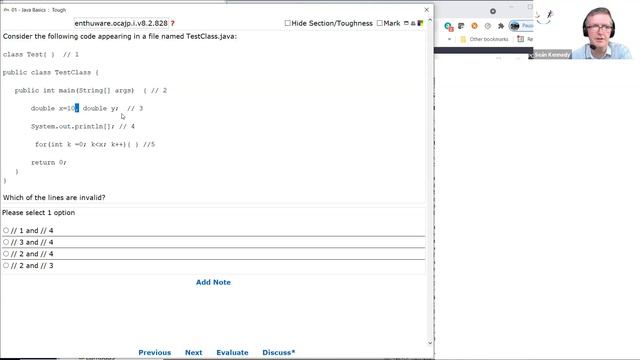Select the option '// 2 and // 3'

click(6, 265)
